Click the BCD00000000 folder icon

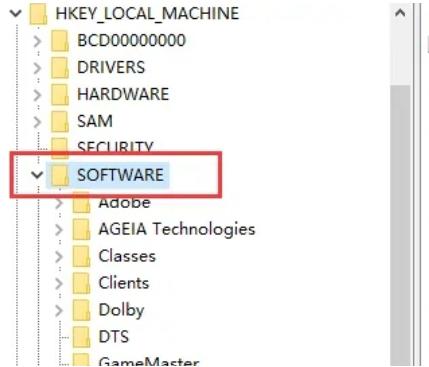(x=60, y=41)
